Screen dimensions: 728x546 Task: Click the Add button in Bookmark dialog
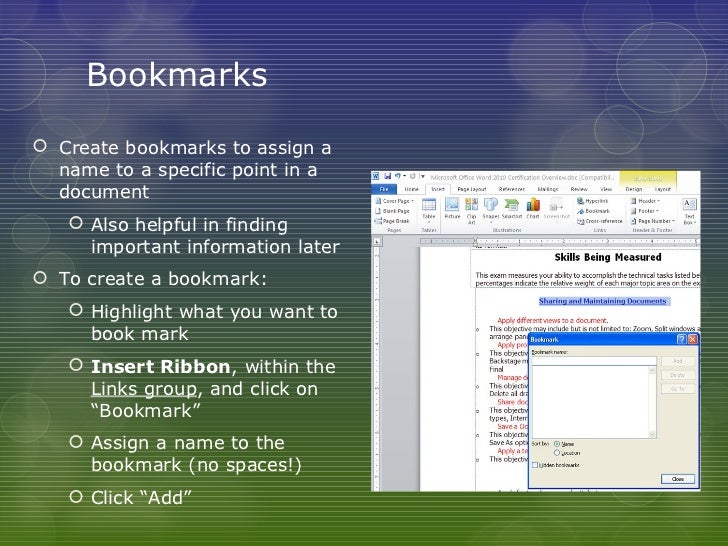(x=677, y=361)
